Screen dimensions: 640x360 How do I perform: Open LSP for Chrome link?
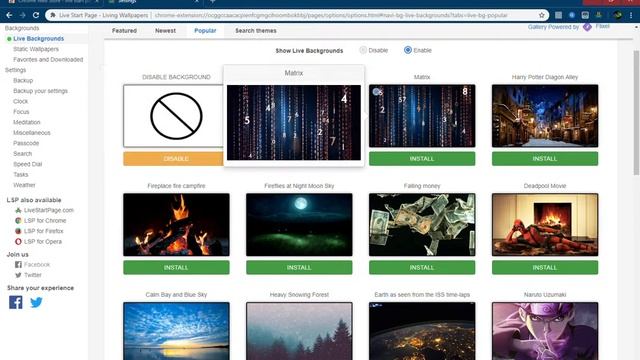click(x=45, y=220)
